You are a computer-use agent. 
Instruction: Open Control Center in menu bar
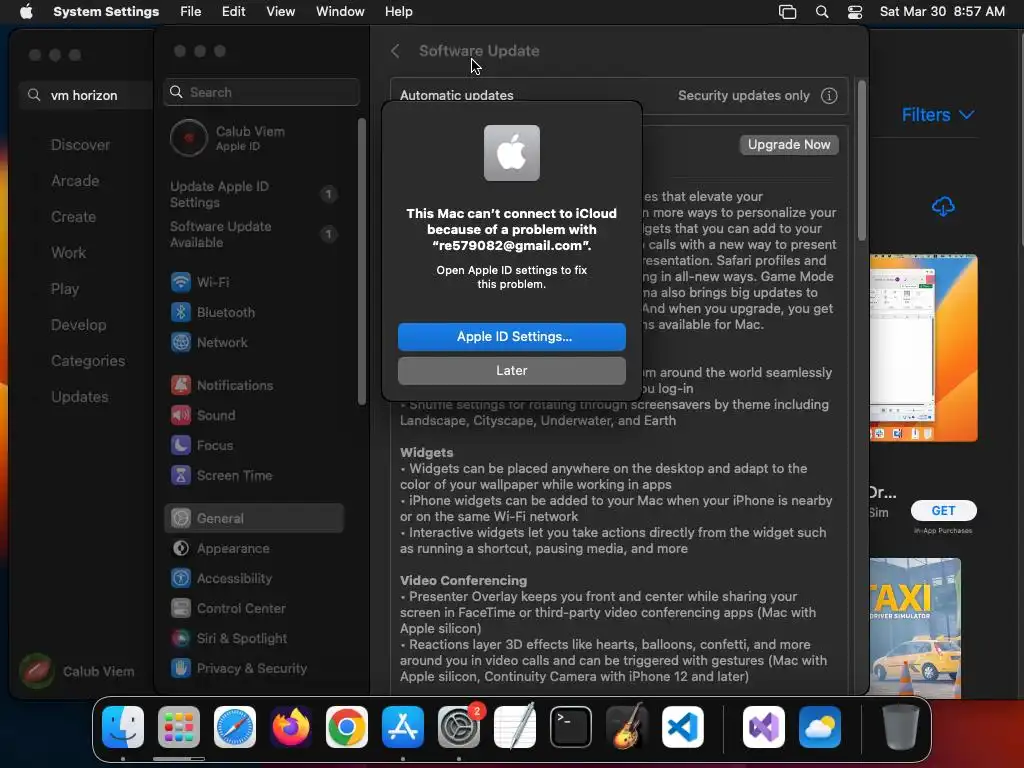(x=855, y=12)
